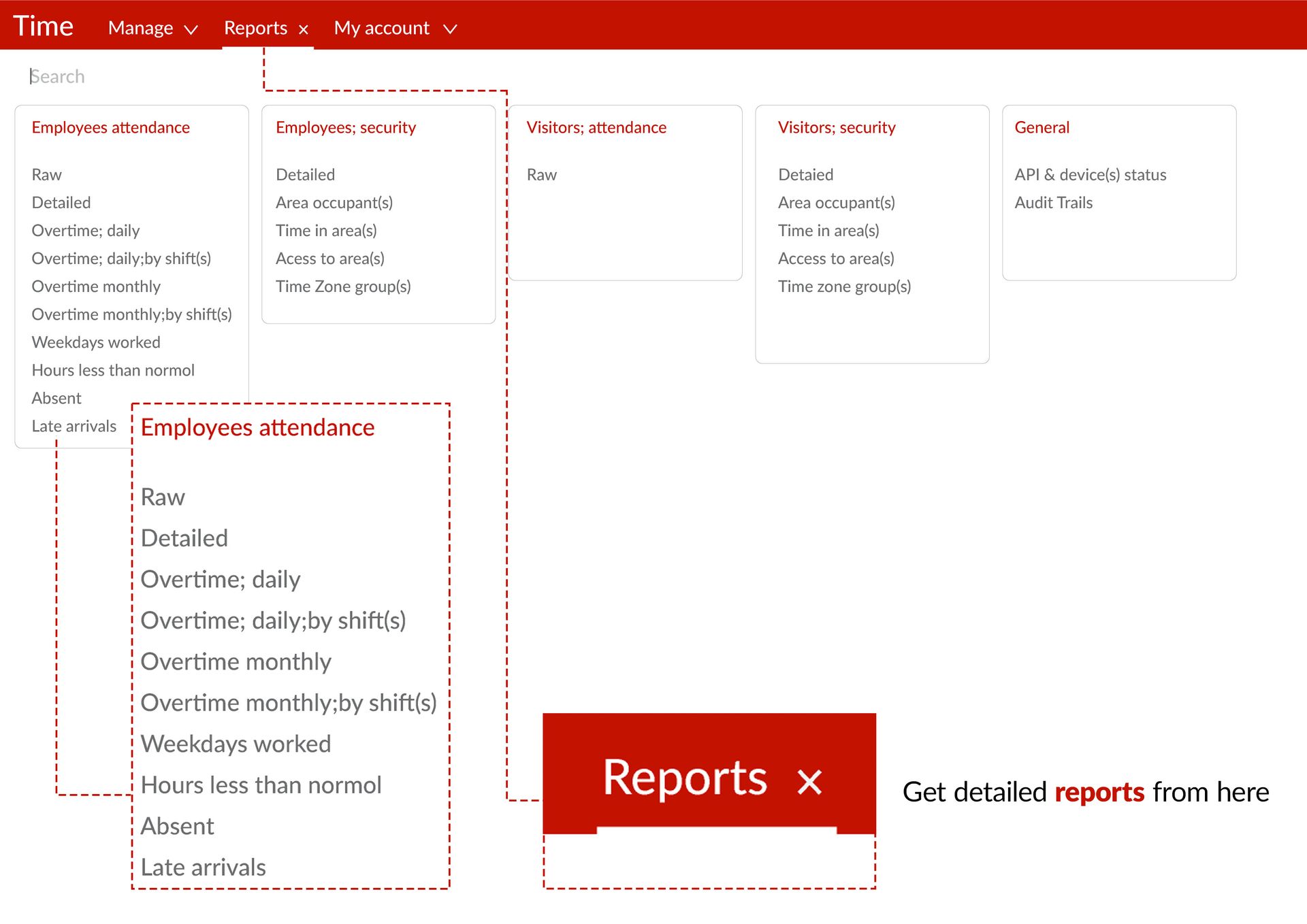This screenshot has height=924, width=1307.
Task: Open the My account menu
Action: click(x=381, y=28)
